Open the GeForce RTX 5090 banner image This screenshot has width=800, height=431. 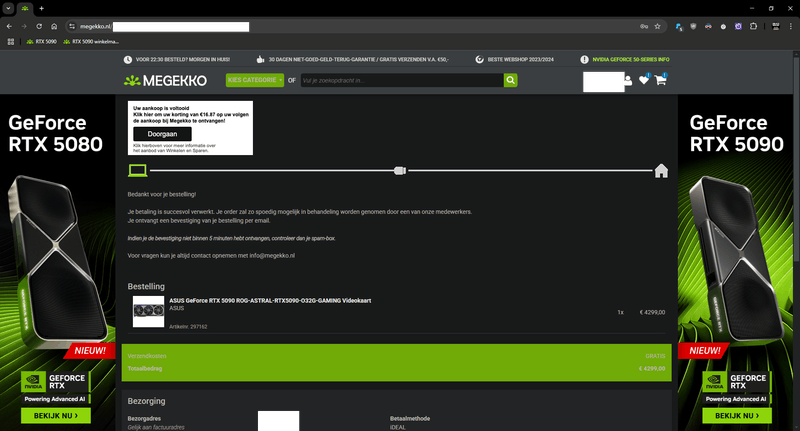pyautogui.click(x=735, y=263)
